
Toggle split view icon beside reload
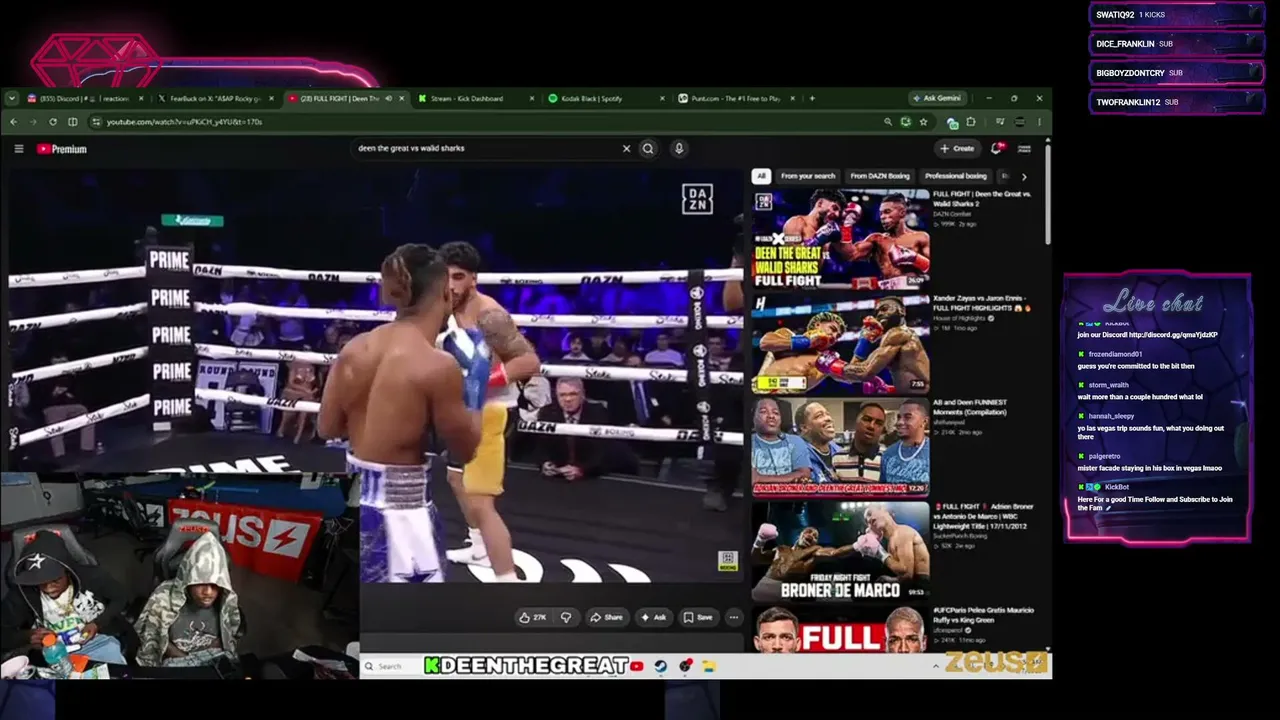pos(73,122)
